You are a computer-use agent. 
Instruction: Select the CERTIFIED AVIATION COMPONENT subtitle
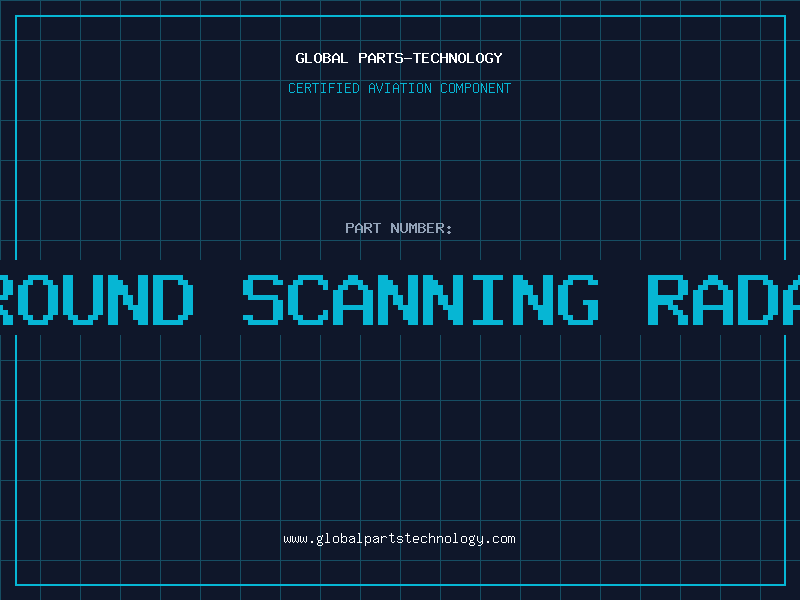coord(399,88)
